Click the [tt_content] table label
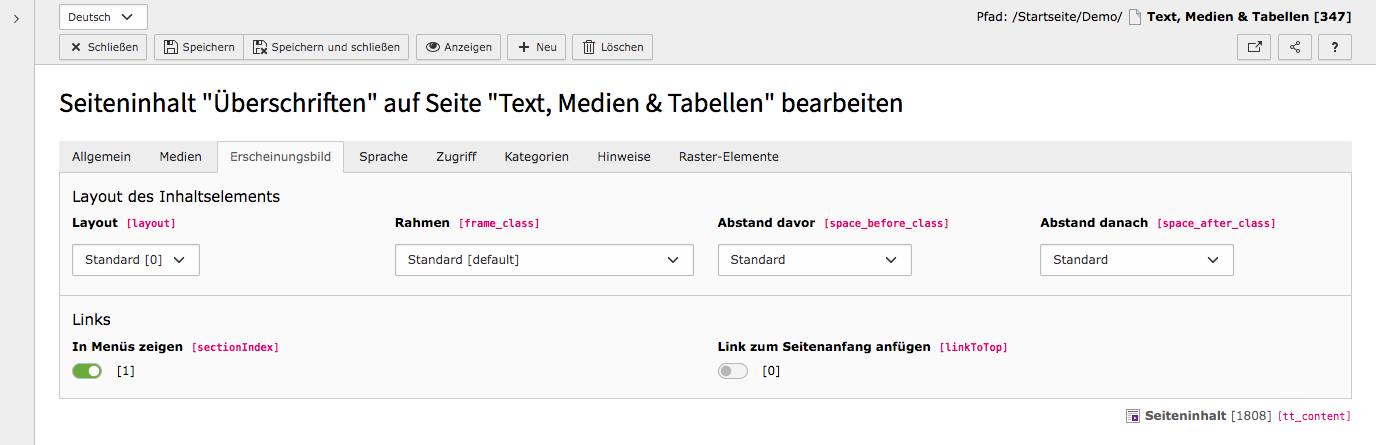 [x=1314, y=416]
